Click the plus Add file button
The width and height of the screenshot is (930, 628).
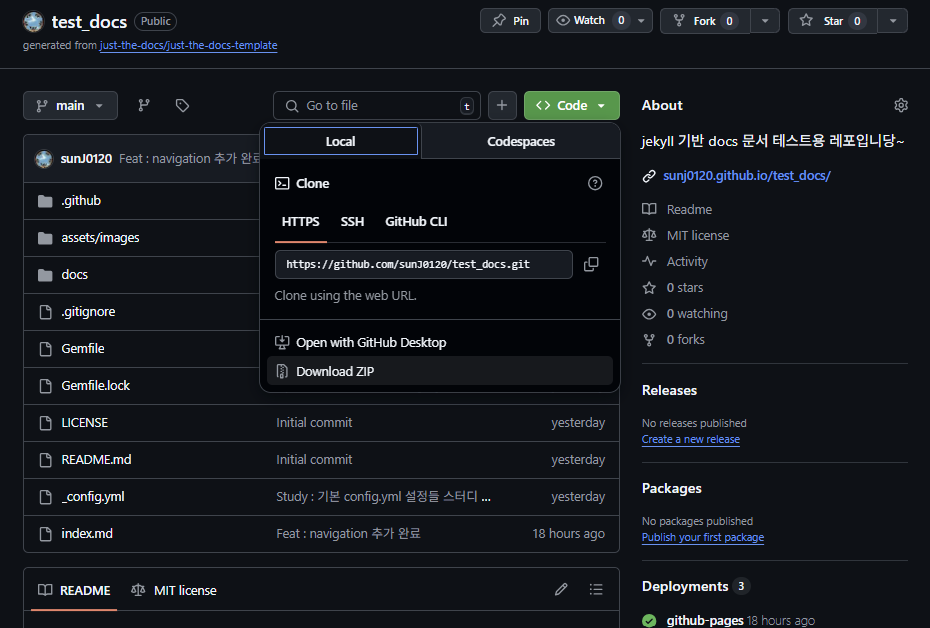point(502,106)
